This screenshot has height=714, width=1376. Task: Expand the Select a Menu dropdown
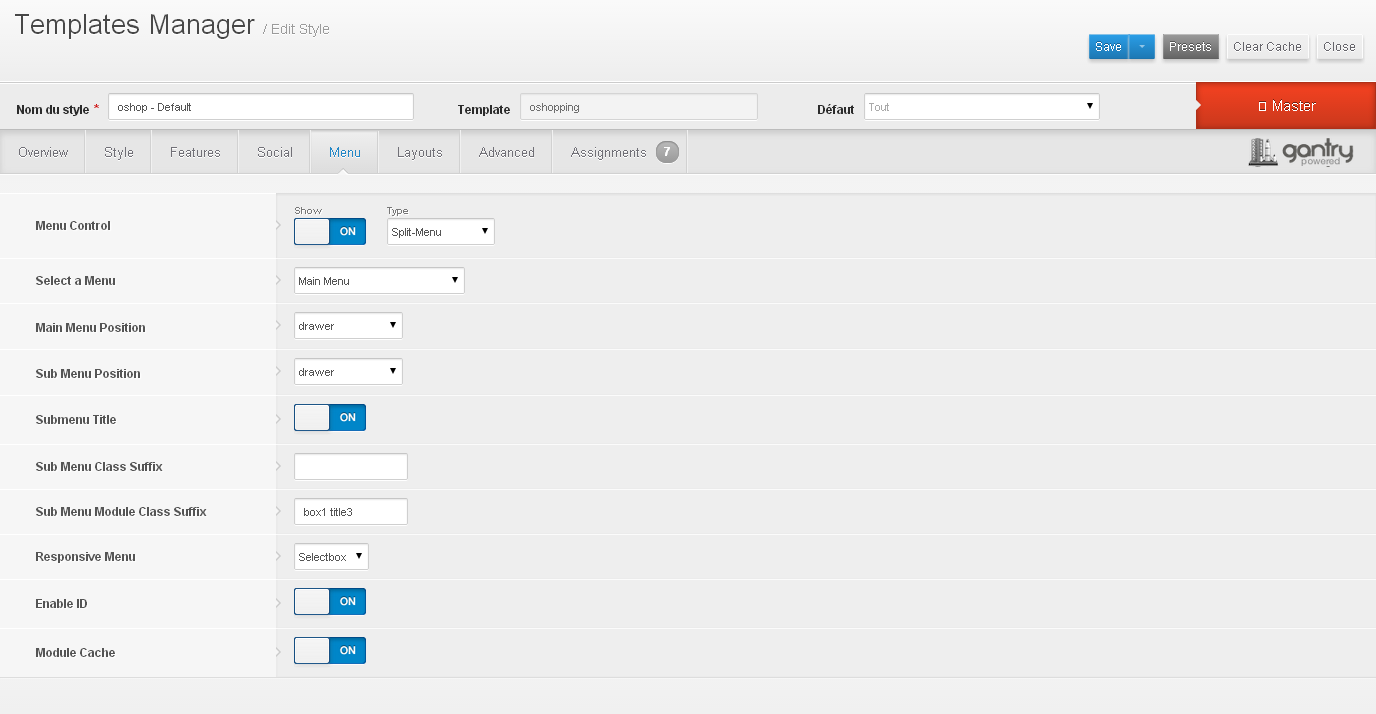(x=379, y=281)
